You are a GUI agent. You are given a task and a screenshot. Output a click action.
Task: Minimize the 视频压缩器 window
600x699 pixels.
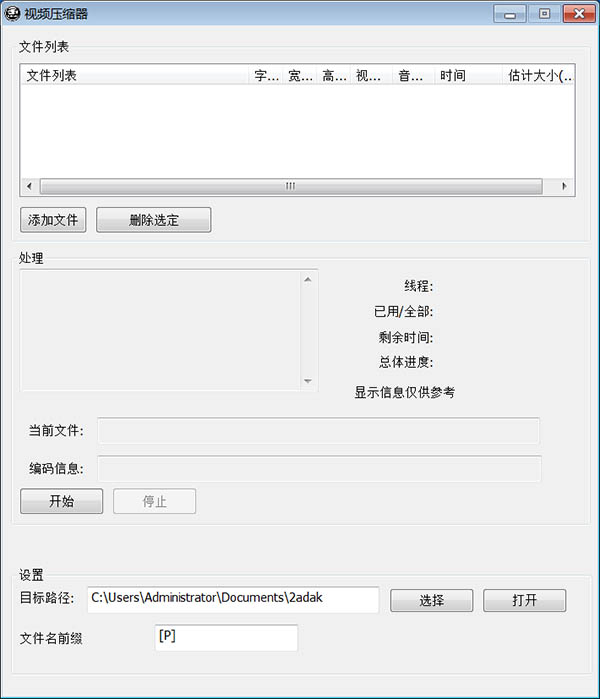(510, 14)
